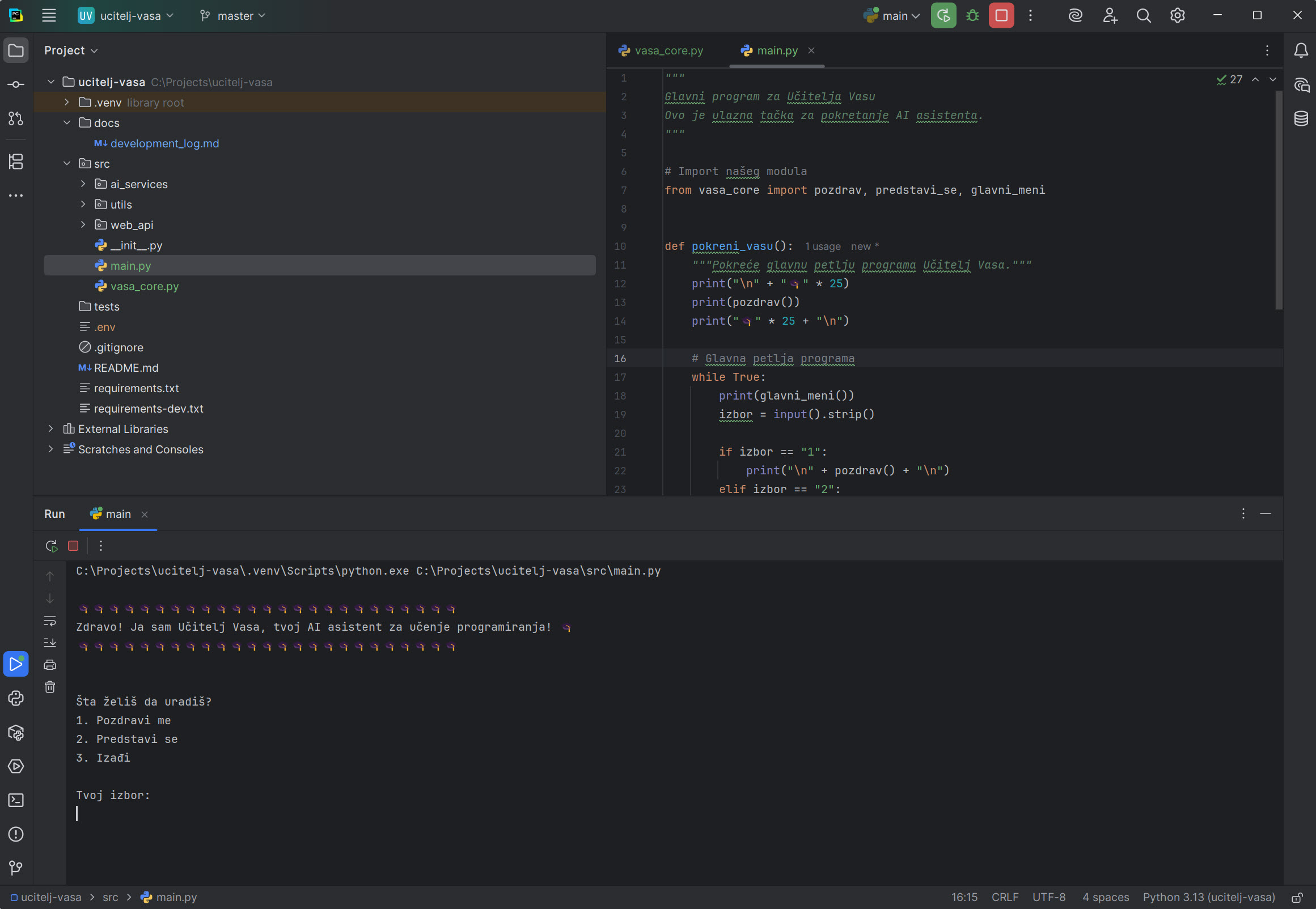The width and height of the screenshot is (1316, 909).
Task: Open the Notifications bell panel
Action: pos(1301,50)
